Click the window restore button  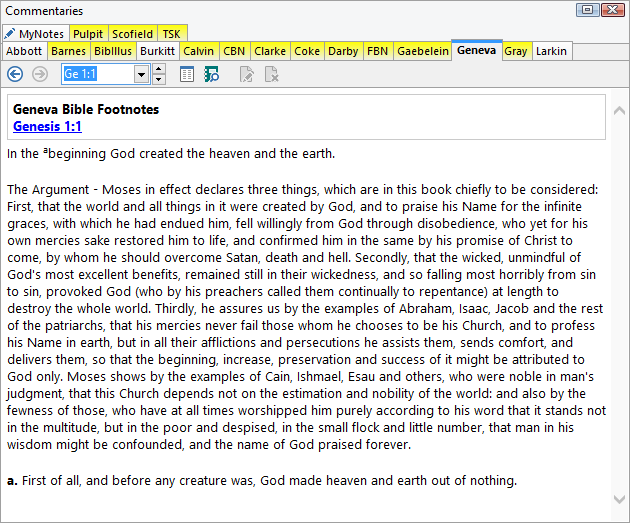[587, 10]
